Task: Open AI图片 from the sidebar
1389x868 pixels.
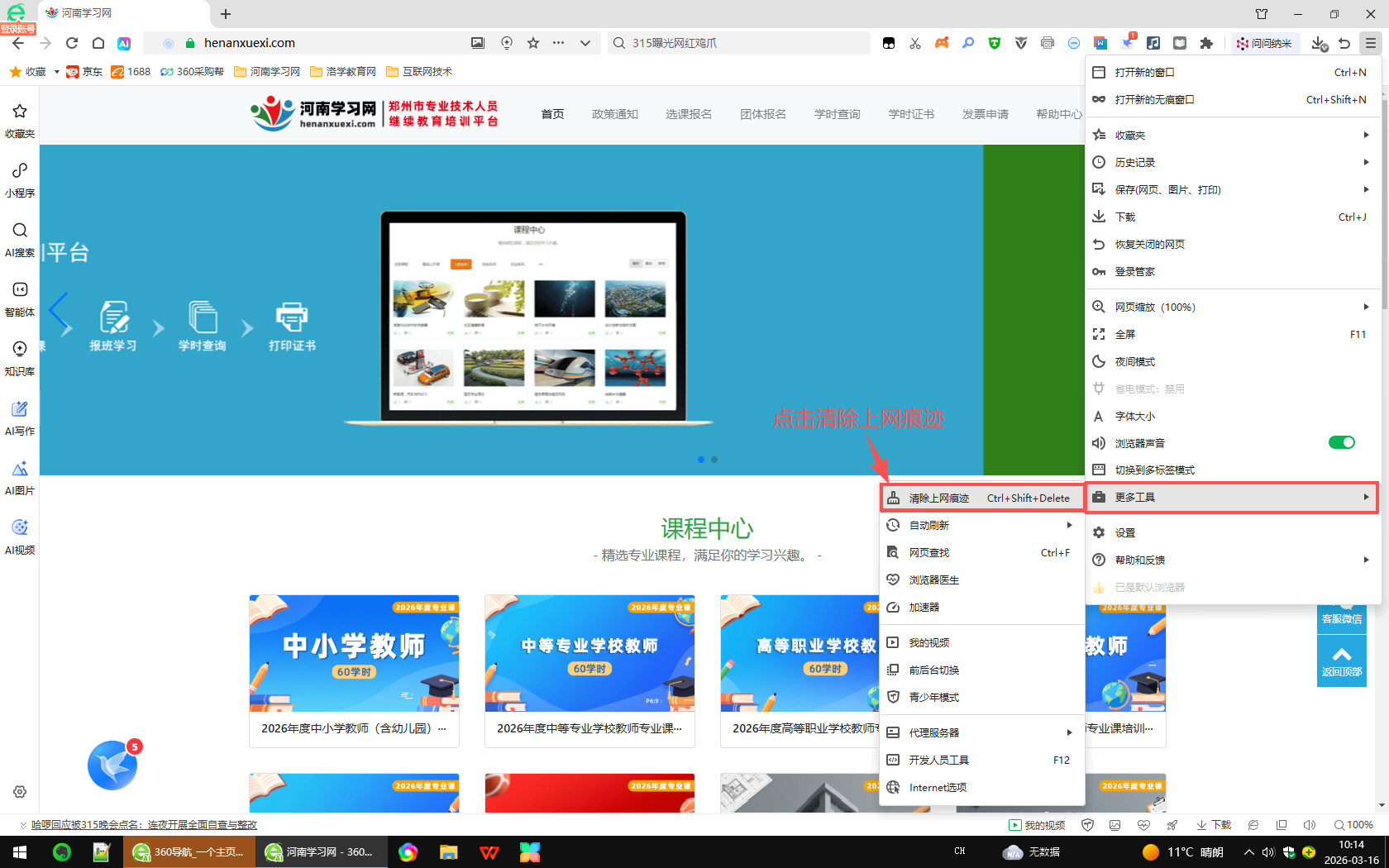Action: (x=20, y=477)
